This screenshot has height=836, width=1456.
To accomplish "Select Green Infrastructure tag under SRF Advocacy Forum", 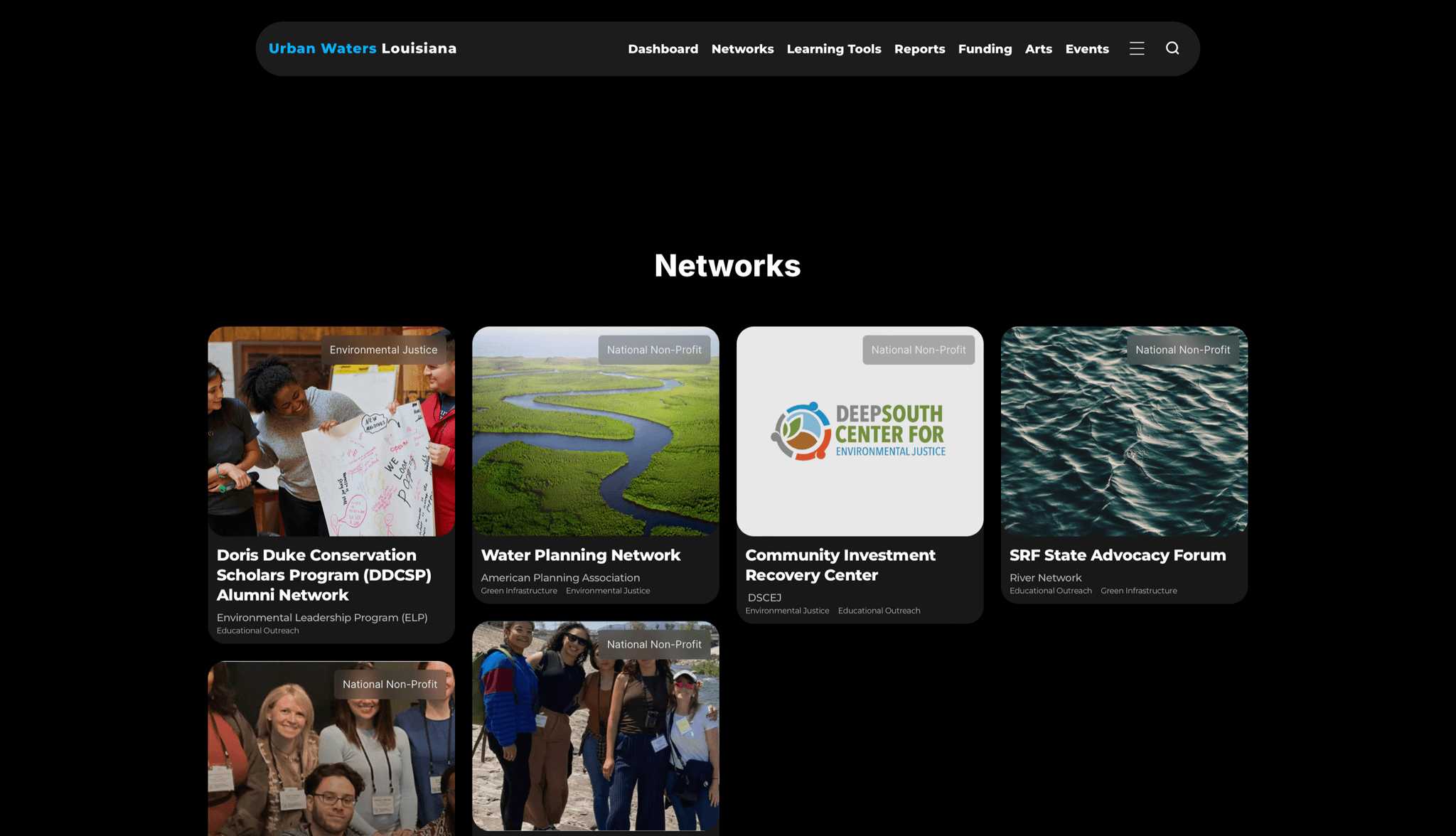I will click(1139, 591).
